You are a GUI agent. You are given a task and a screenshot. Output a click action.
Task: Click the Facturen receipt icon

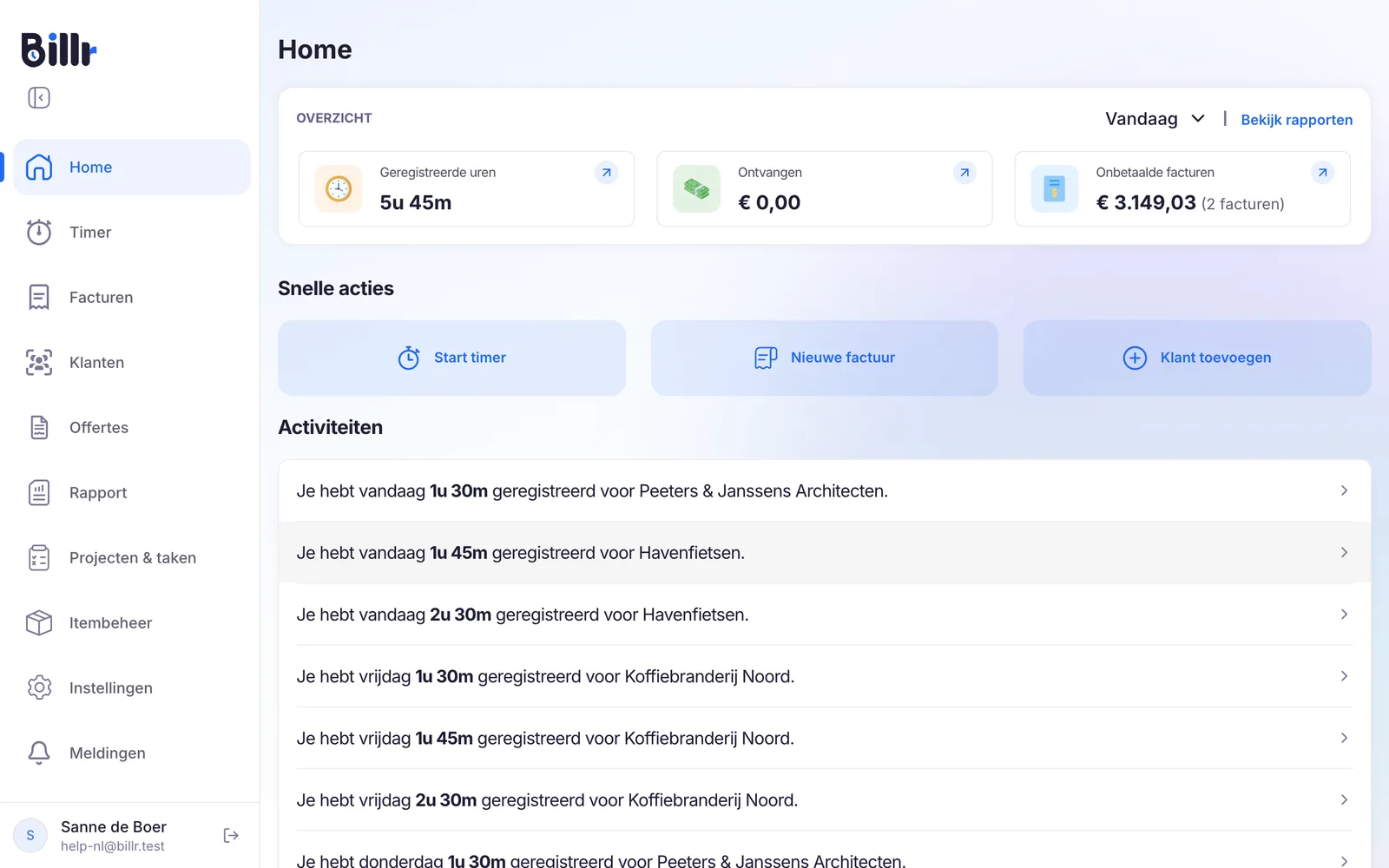[x=39, y=297]
